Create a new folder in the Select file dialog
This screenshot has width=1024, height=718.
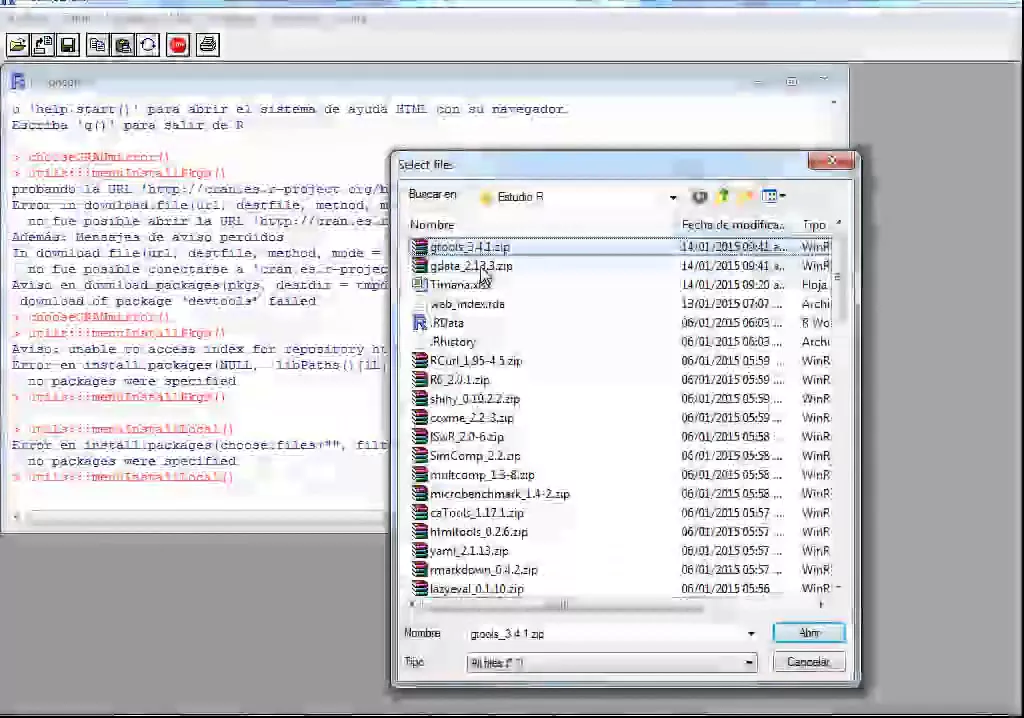coord(746,196)
